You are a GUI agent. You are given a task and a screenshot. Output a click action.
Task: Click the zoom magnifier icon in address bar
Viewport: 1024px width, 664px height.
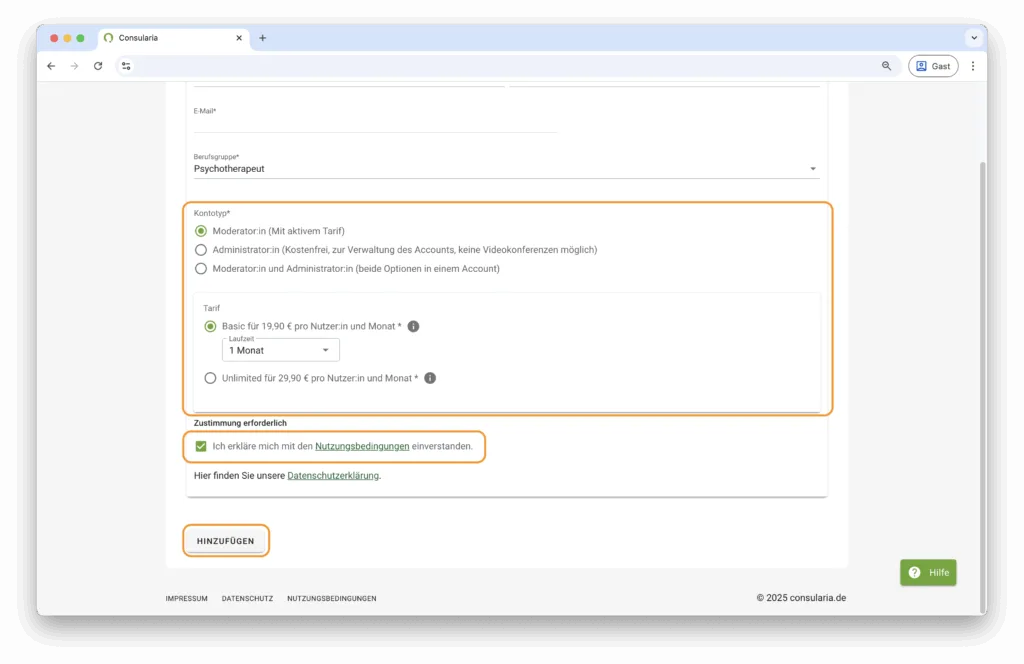[x=886, y=66]
